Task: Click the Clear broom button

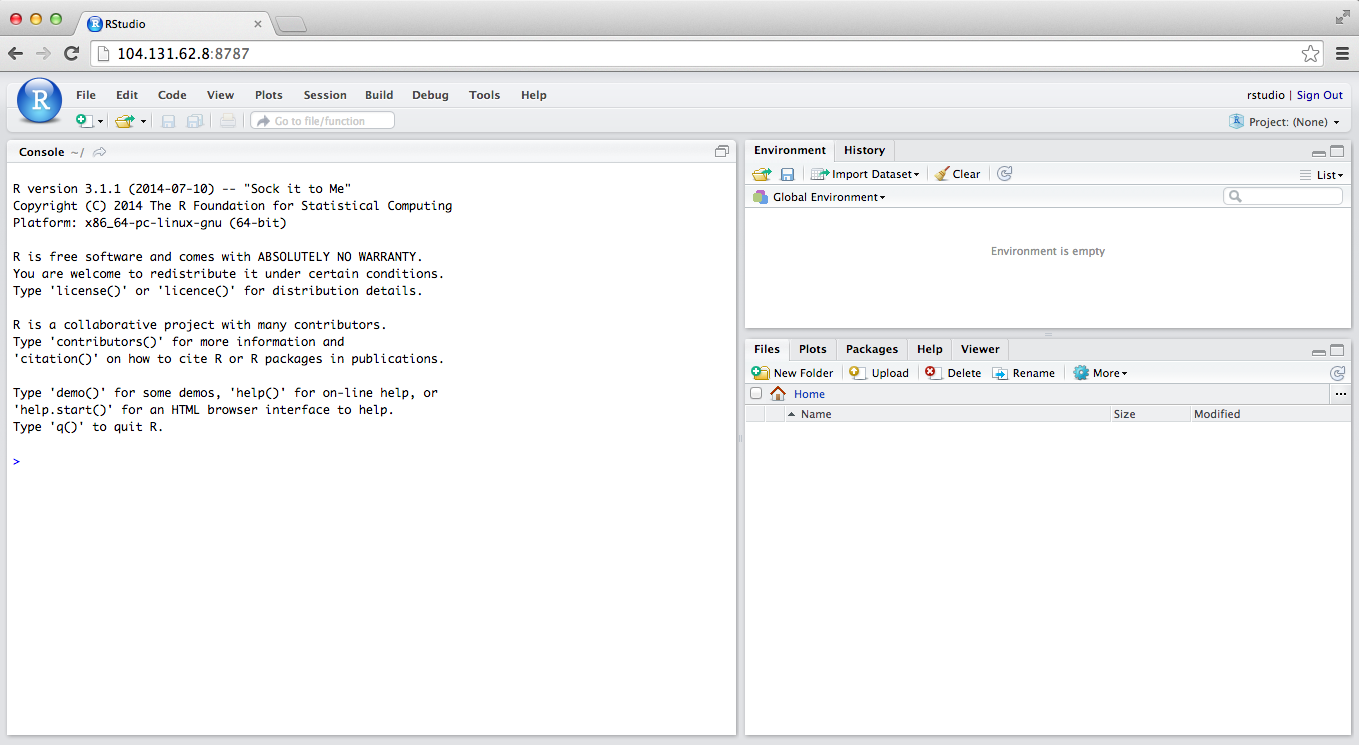Action: 958,174
